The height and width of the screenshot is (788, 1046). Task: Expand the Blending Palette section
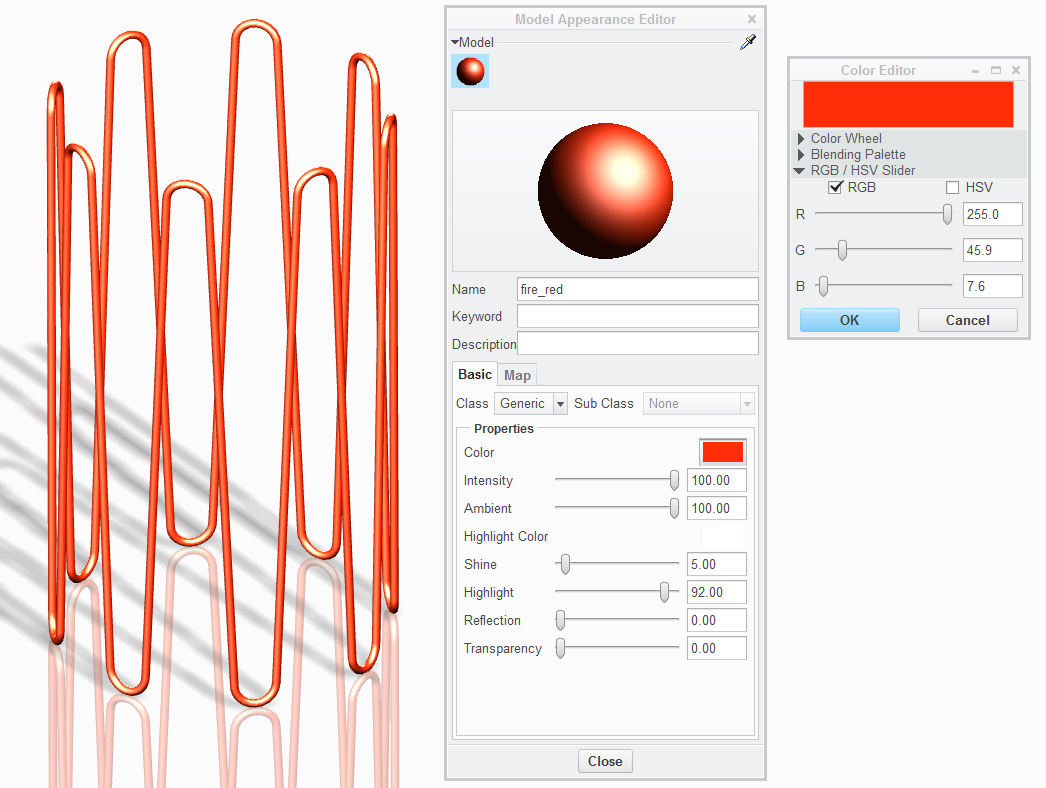tap(801, 155)
